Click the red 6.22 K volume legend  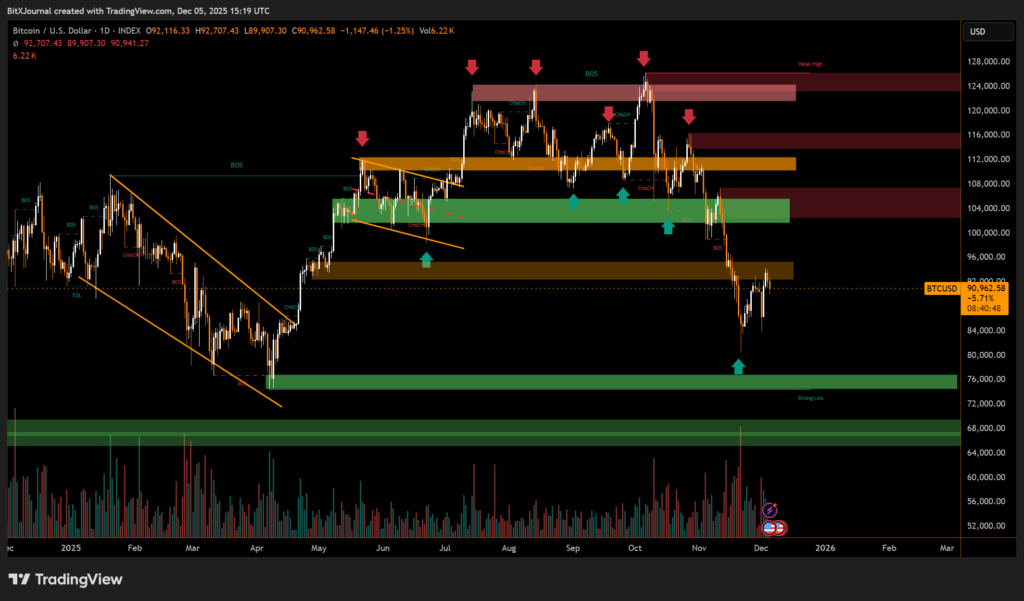tap(23, 55)
